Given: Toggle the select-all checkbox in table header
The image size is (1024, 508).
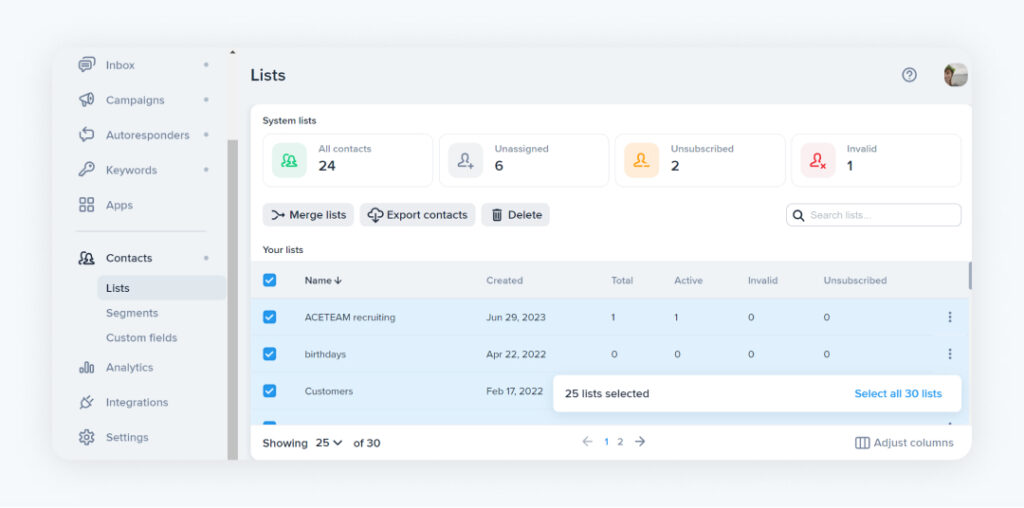Looking at the screenshot, I should (x=269, y=280).
